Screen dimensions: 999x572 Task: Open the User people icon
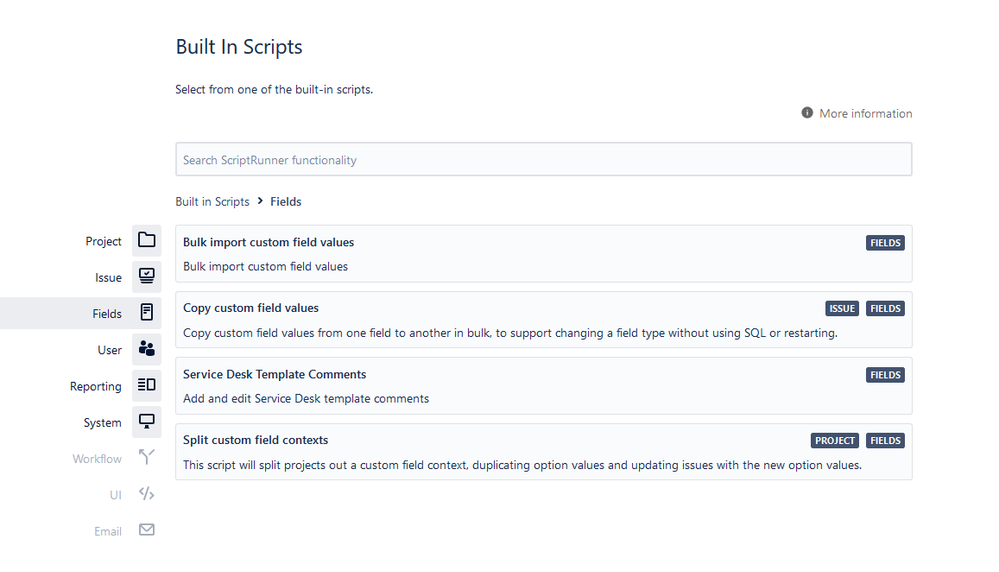pyautogui.click(x=147, y=349)
